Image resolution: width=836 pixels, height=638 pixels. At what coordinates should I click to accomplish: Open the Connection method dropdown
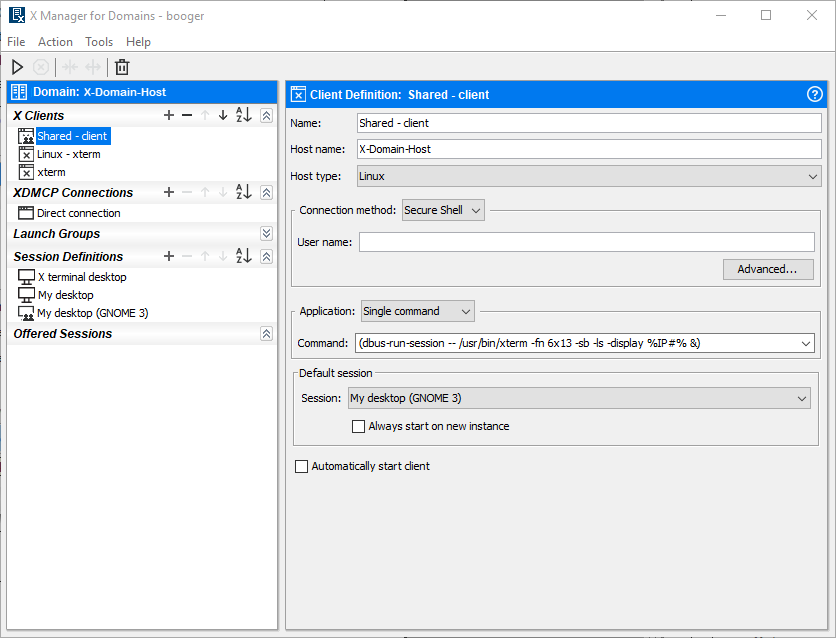443,210
